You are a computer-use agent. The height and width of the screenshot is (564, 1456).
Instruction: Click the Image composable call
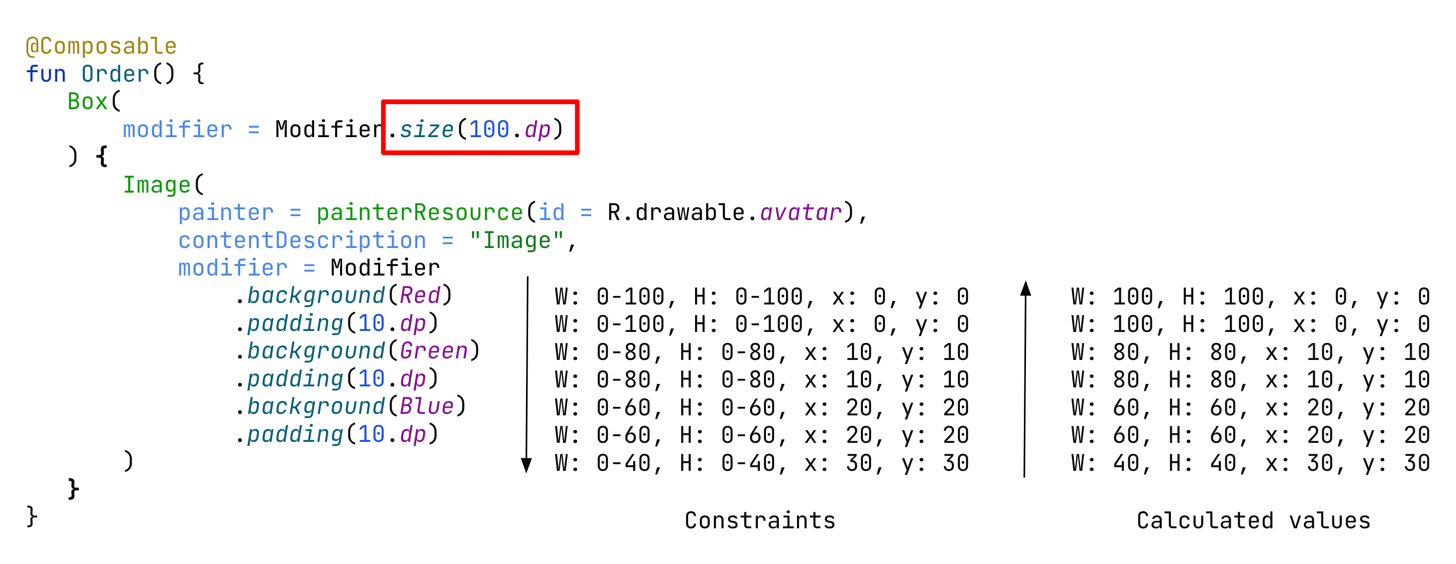click(157, 185)
